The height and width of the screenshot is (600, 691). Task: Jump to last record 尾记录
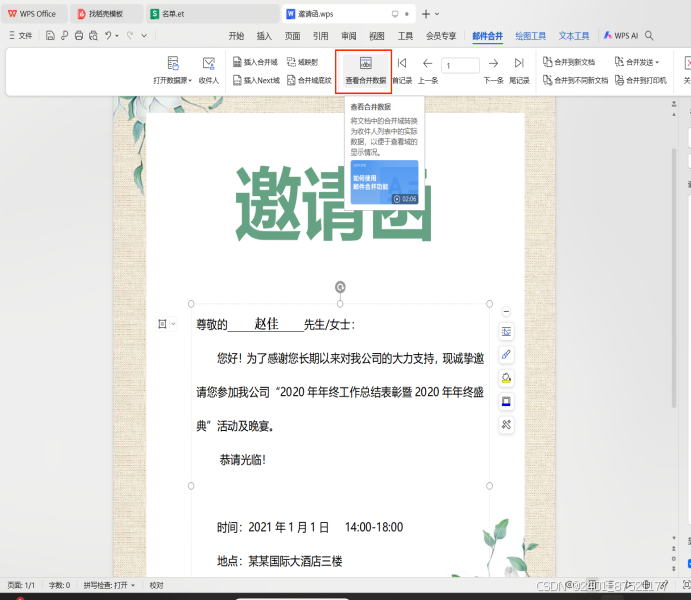click(519, 70)
